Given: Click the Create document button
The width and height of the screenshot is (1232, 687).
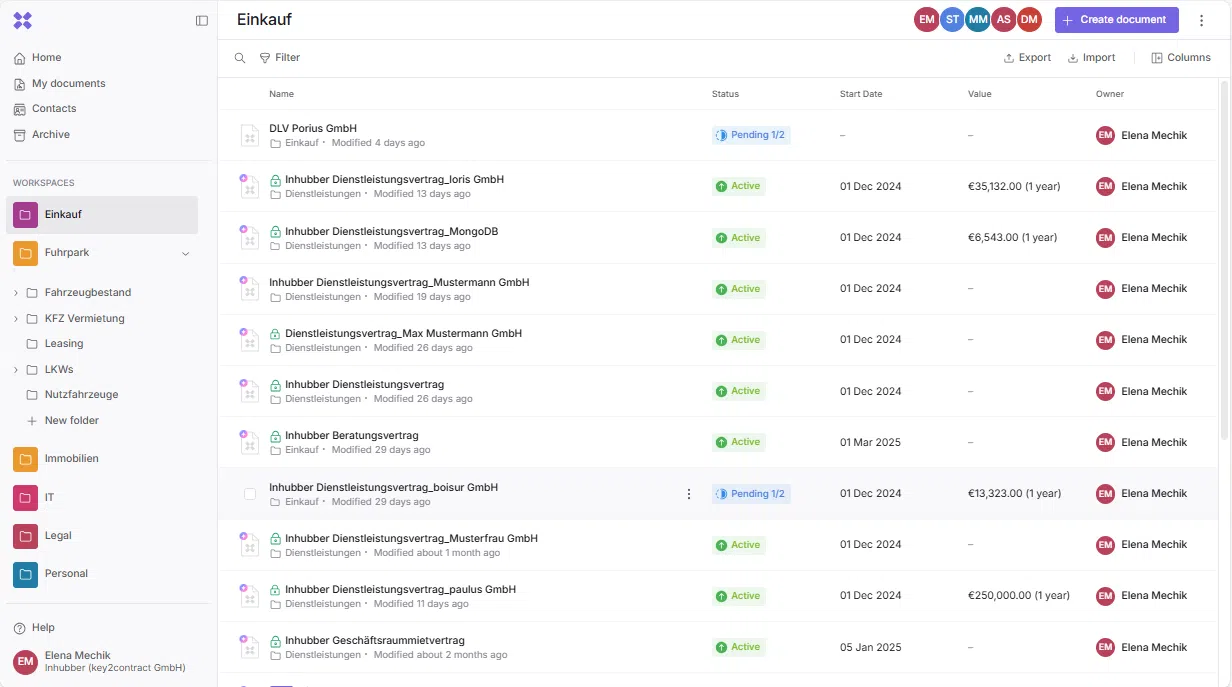Looking at the screenshot, I should 1116,20.
